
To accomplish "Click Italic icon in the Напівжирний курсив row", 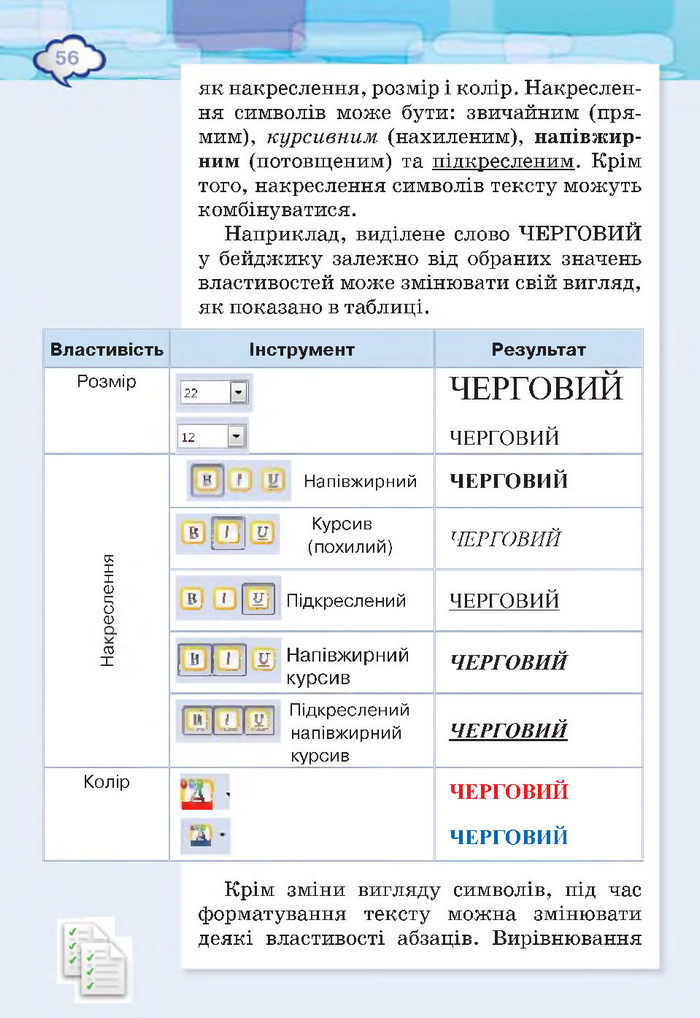I will 229,659.
